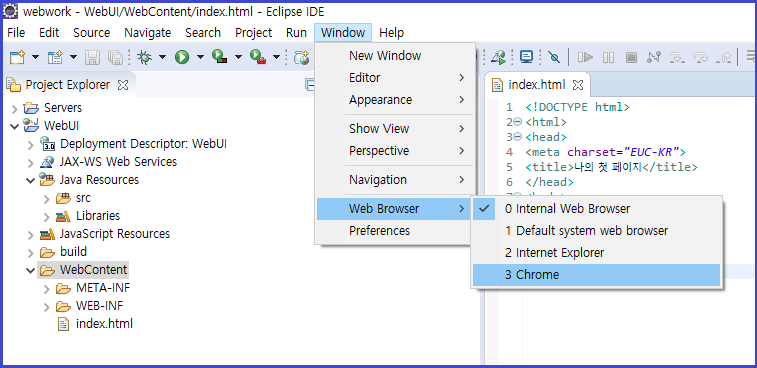
Task: Select 1 Default system web browser option
Action: tap(597, 231)
